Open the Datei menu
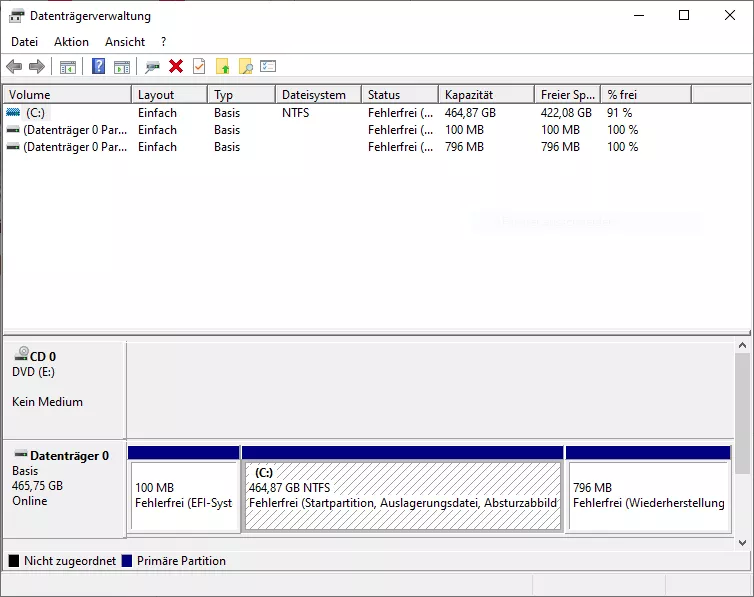The height and width of the screenshot is (597, 754). (x=24, y=42)
